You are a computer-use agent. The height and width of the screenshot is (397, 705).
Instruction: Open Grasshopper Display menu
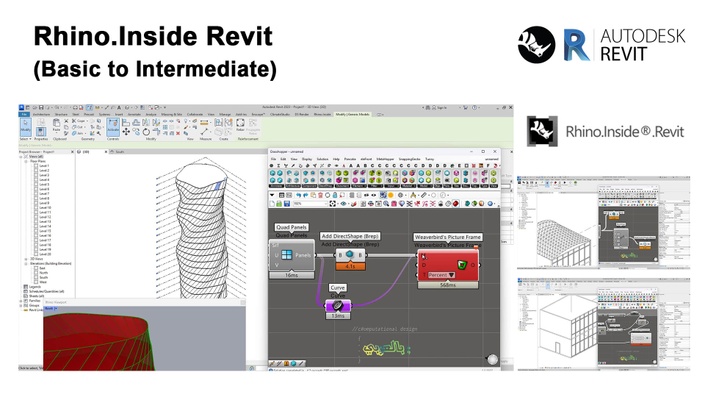307,159
